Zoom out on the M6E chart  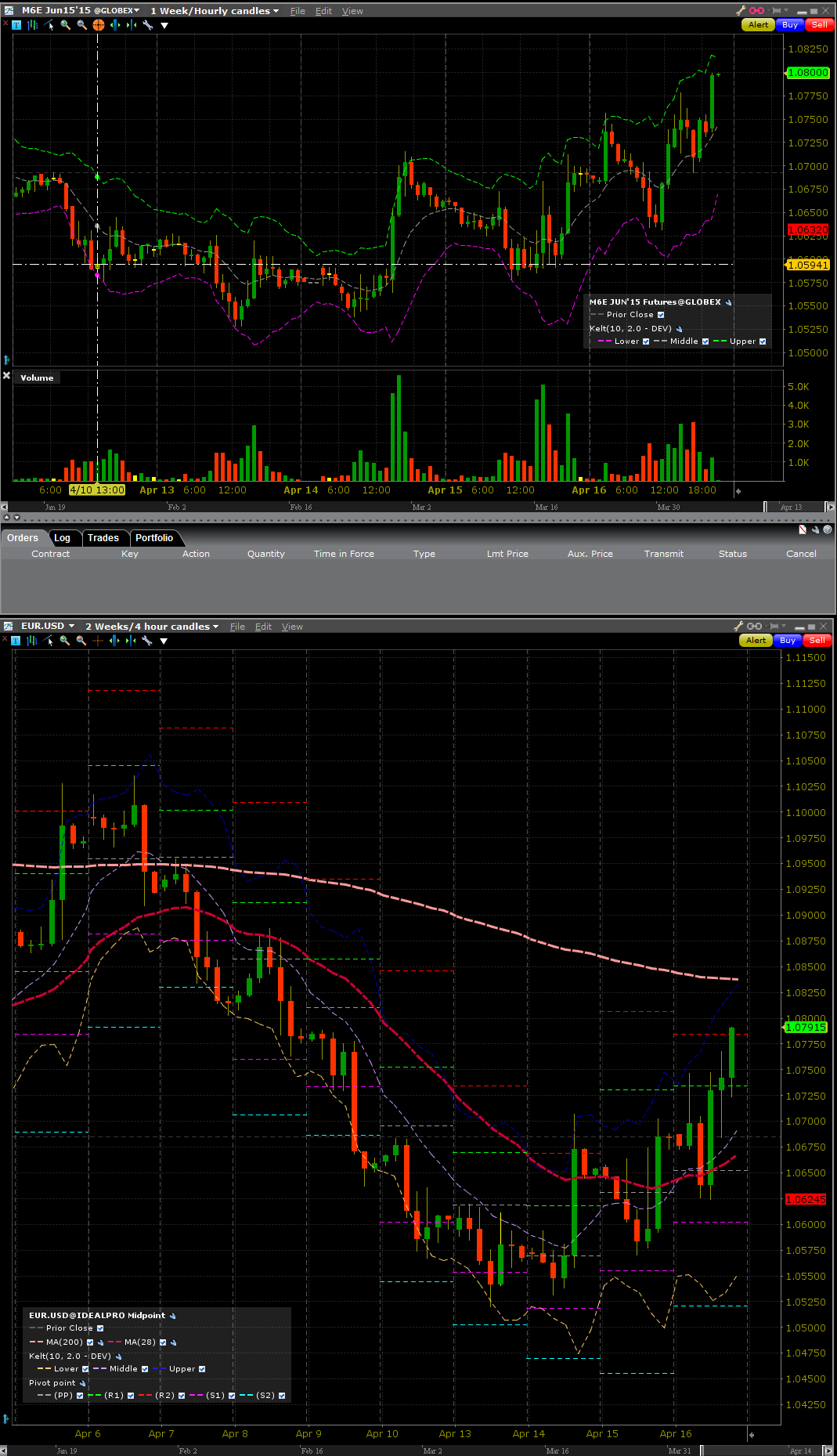[x=82, y=25]
